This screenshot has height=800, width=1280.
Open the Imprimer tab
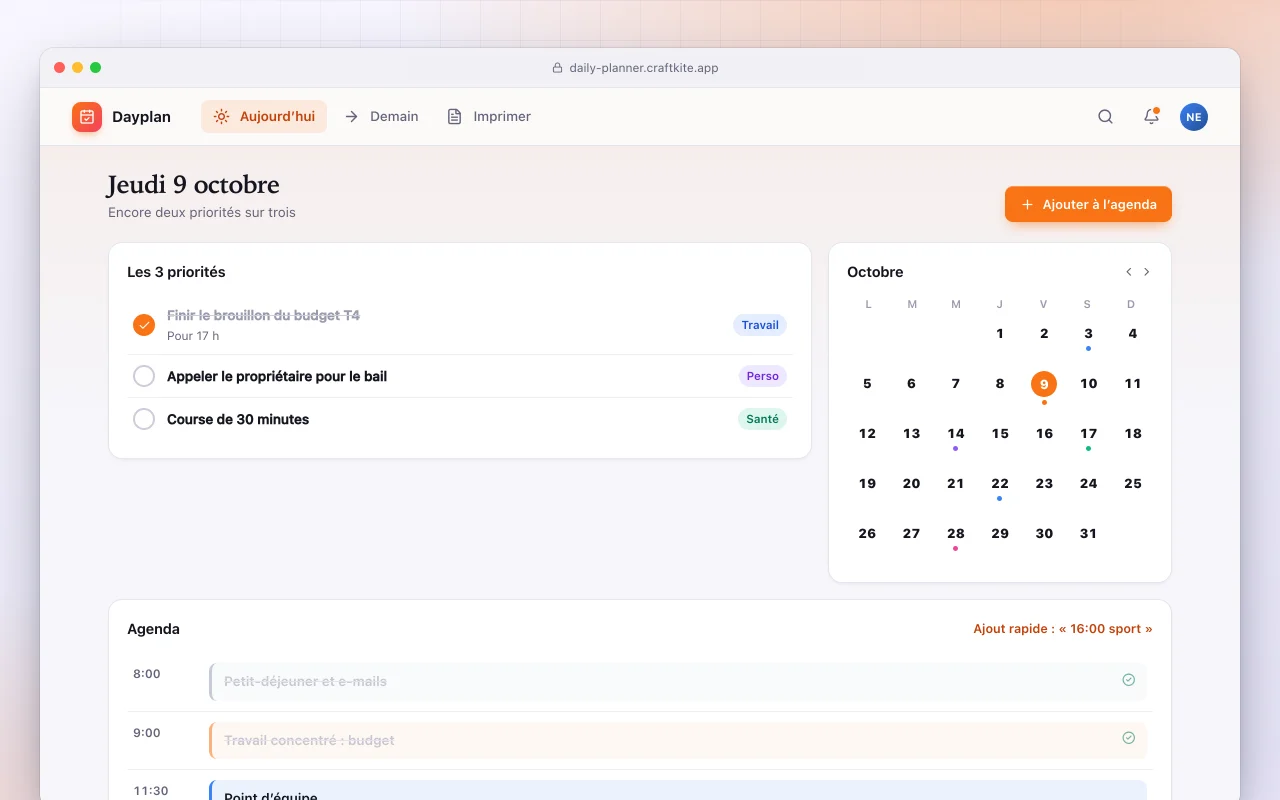(x=489, y=117)
